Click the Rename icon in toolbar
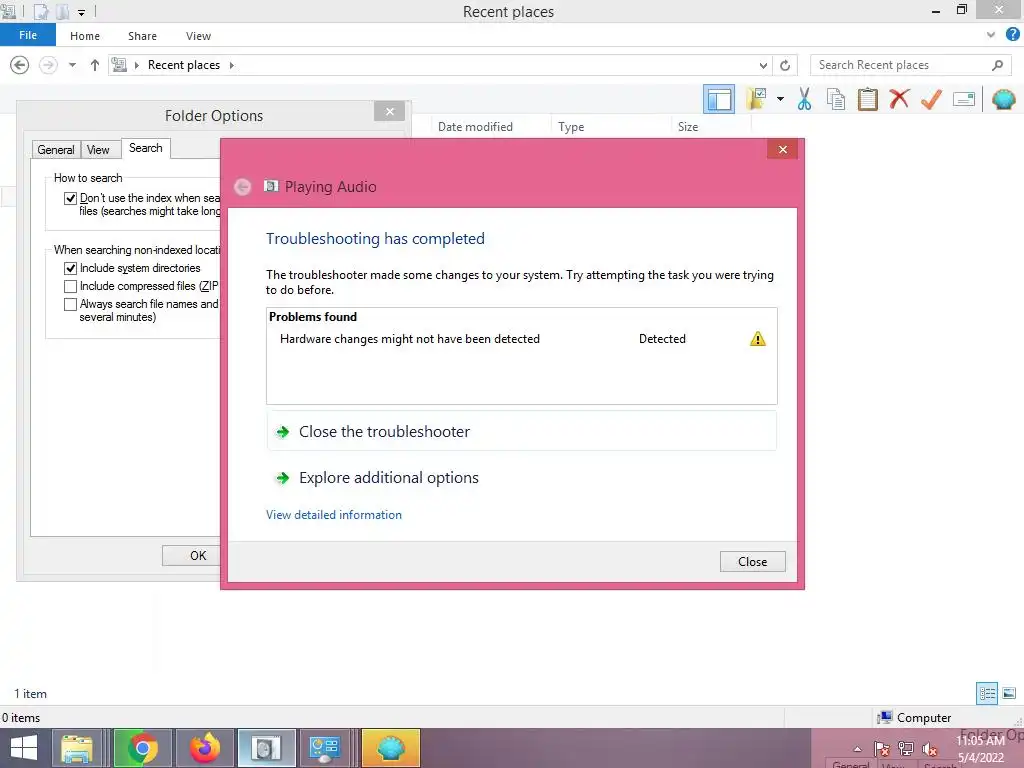1024x768 pixels. click(964, 99)
